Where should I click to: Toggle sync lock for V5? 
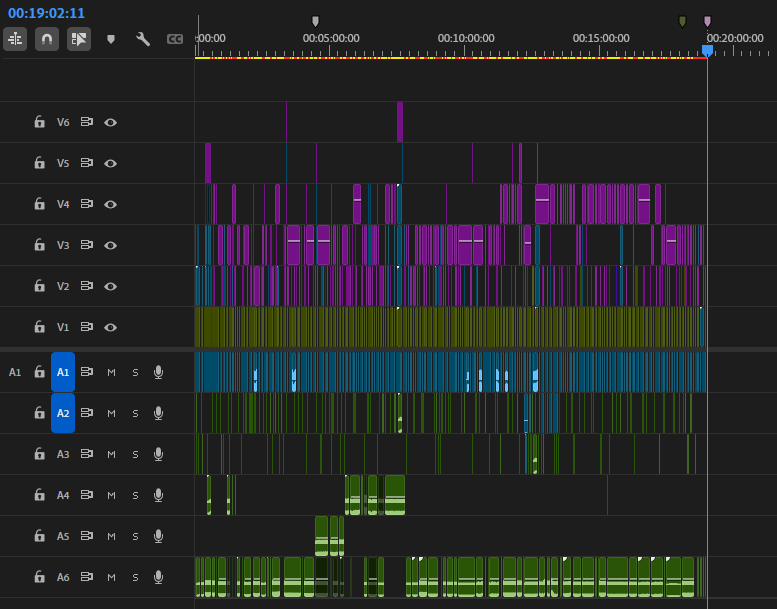[x=87, y=163]
